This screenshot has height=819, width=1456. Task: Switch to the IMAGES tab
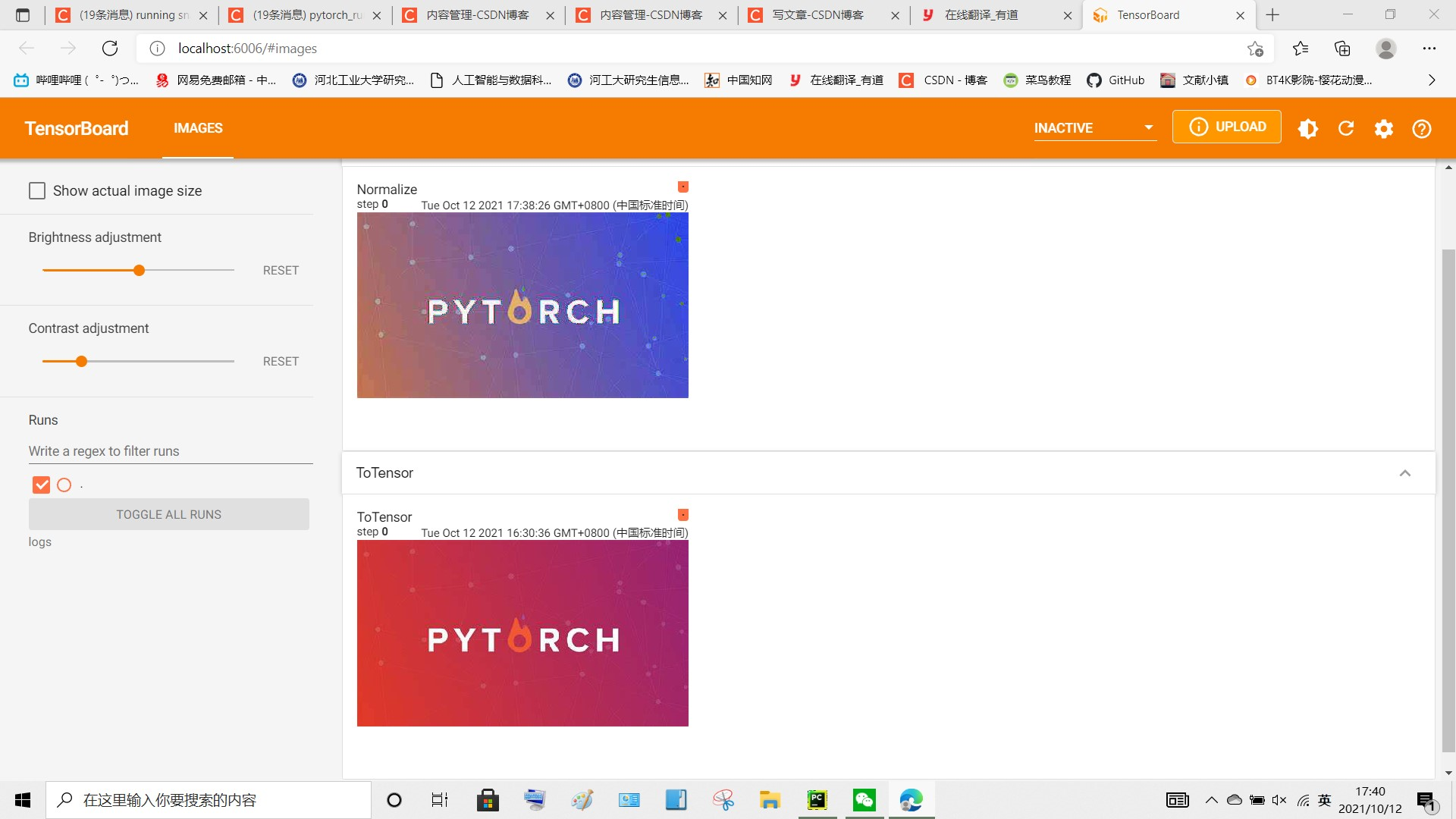(198, 128)
